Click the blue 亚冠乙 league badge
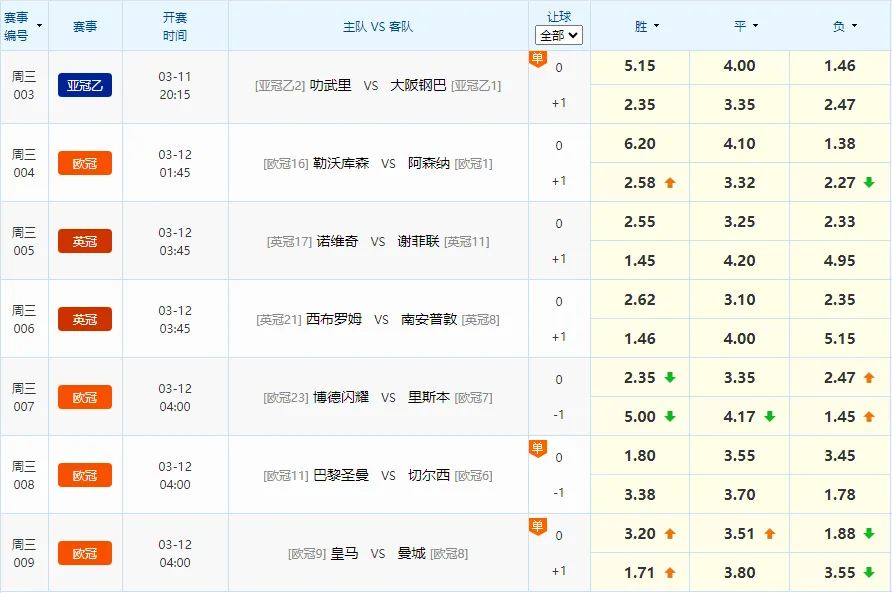 85,85
